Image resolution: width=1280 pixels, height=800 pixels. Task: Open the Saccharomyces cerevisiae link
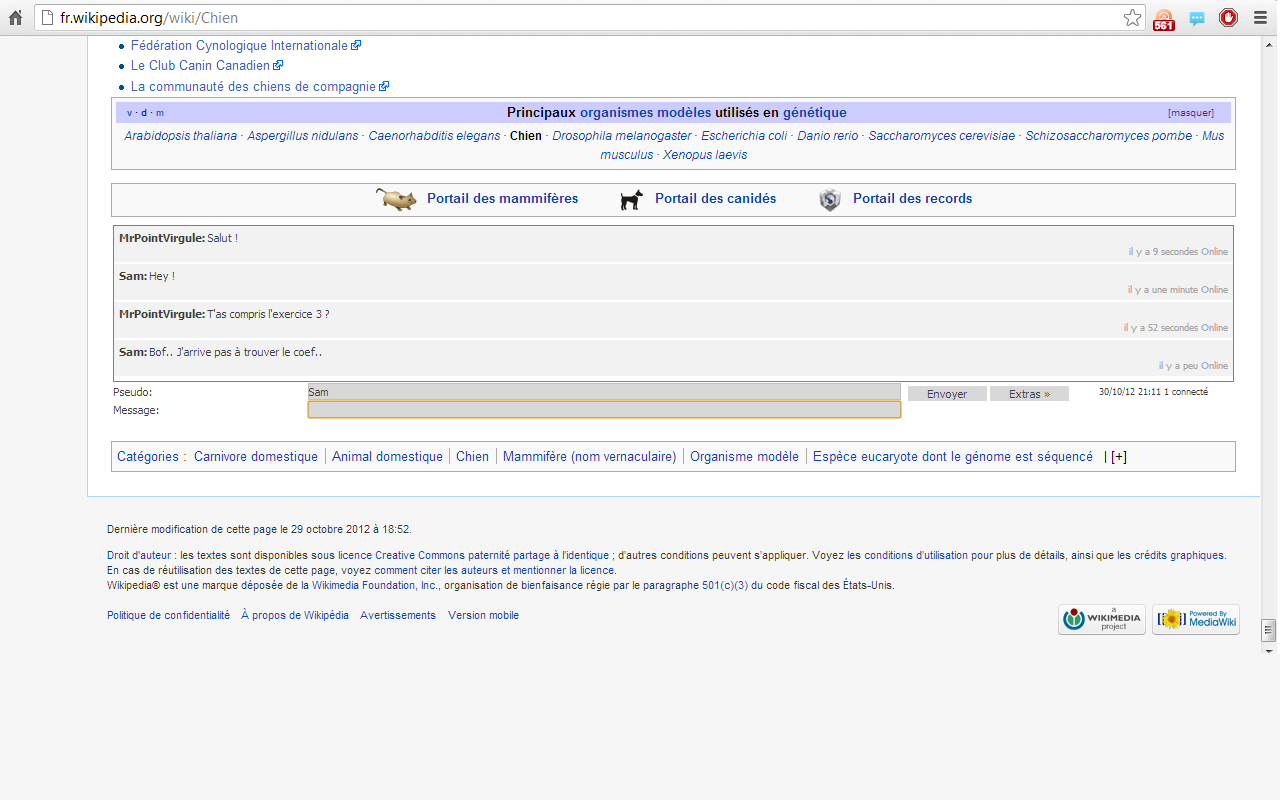[x=942, y=136]
